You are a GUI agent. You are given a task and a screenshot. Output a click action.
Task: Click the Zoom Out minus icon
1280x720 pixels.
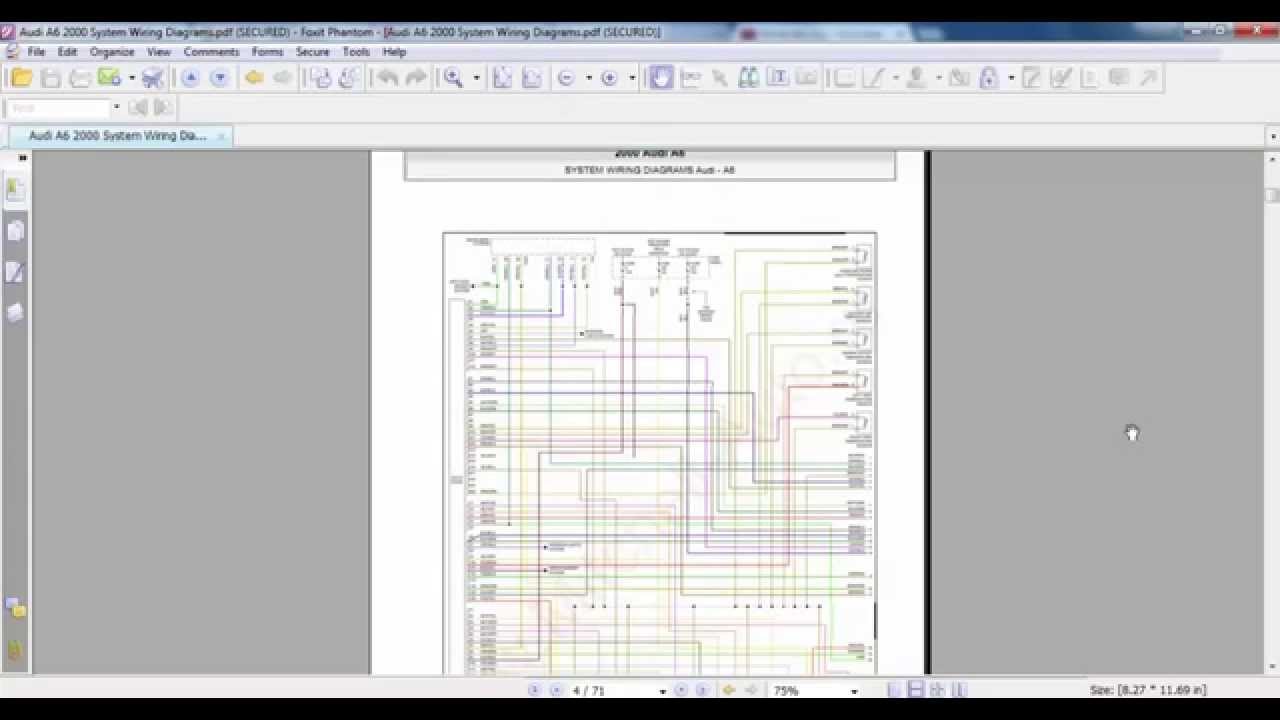tap(566, 78)
